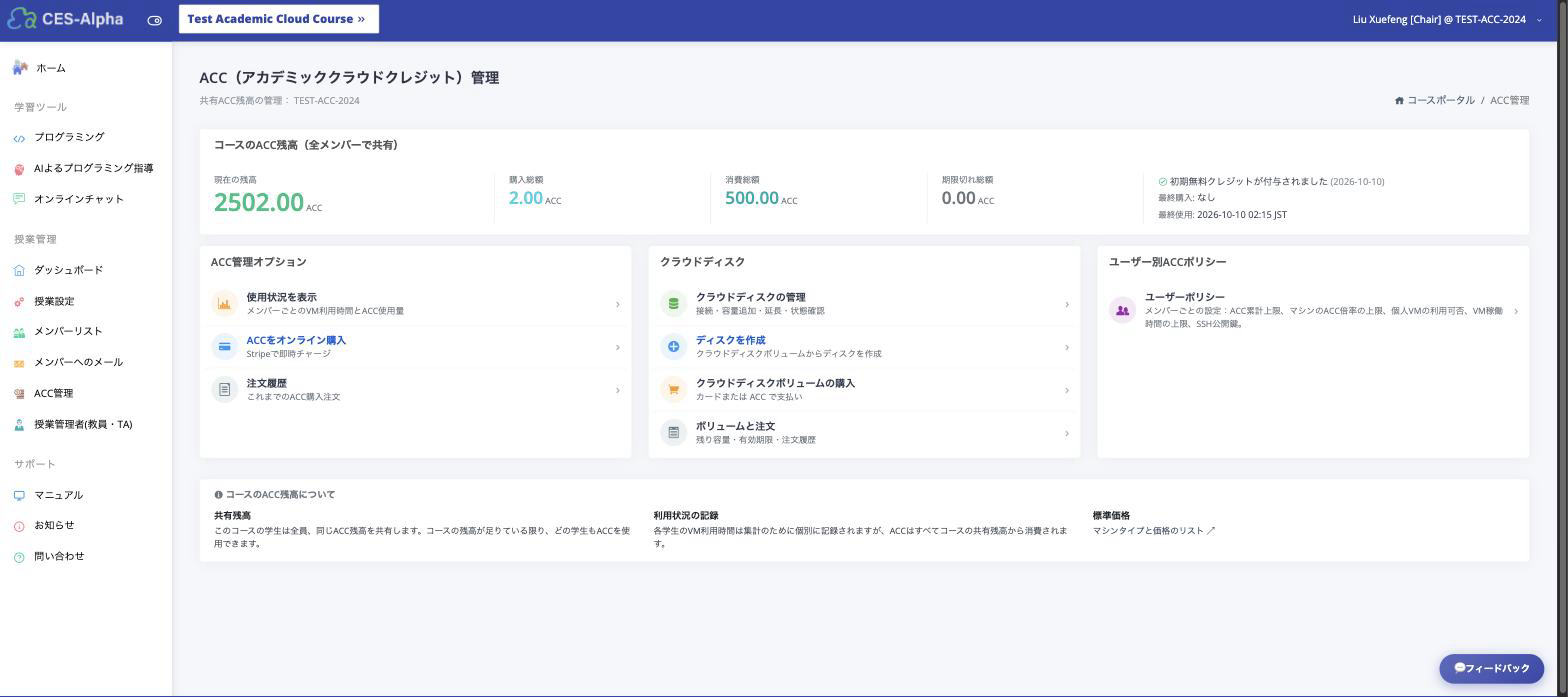Click the ダッシュボード home icon
The width and height of the screenshot is (1568, 697).
19,270
